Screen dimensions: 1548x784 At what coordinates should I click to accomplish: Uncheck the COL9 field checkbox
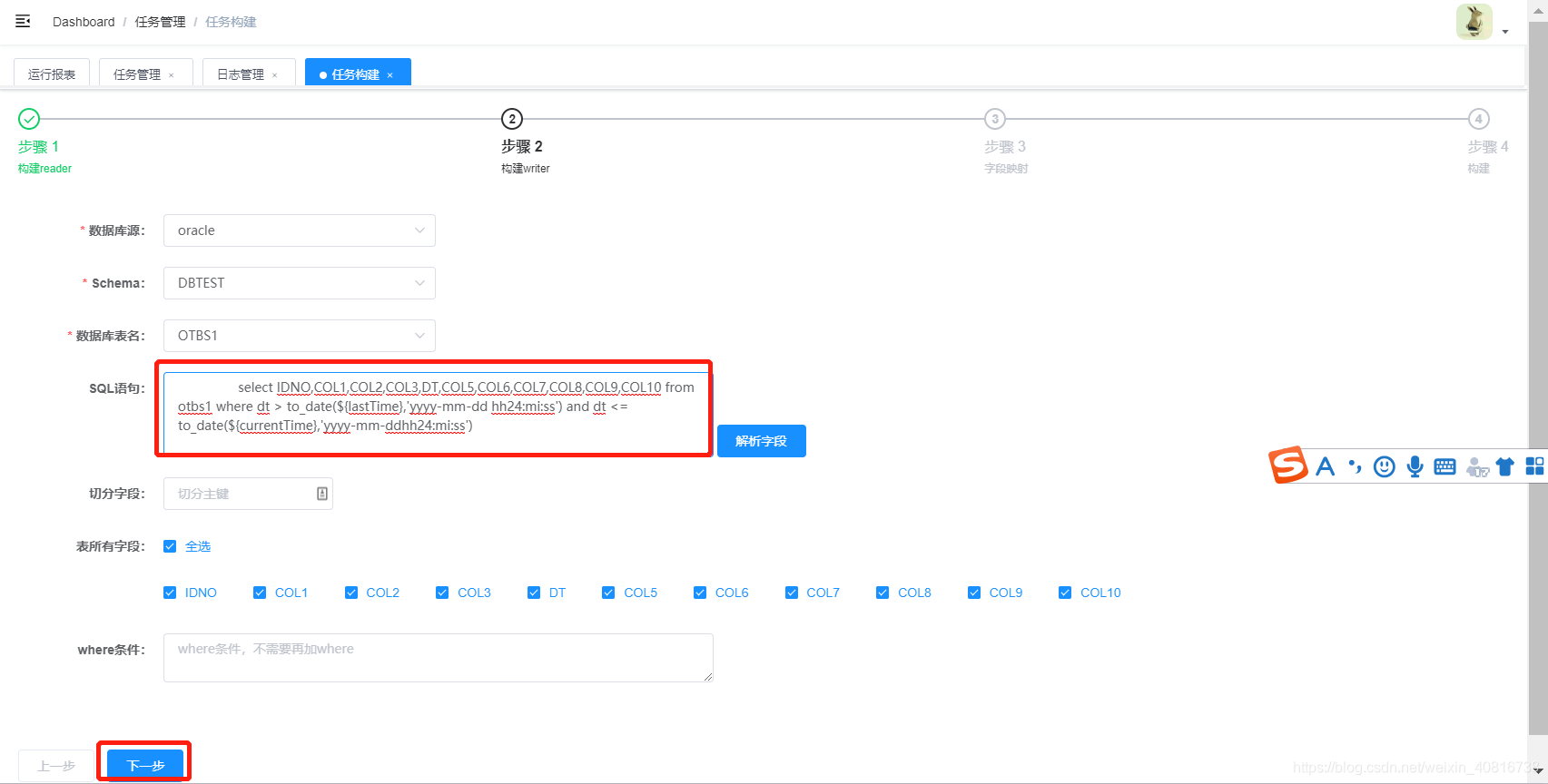point(974,593)
